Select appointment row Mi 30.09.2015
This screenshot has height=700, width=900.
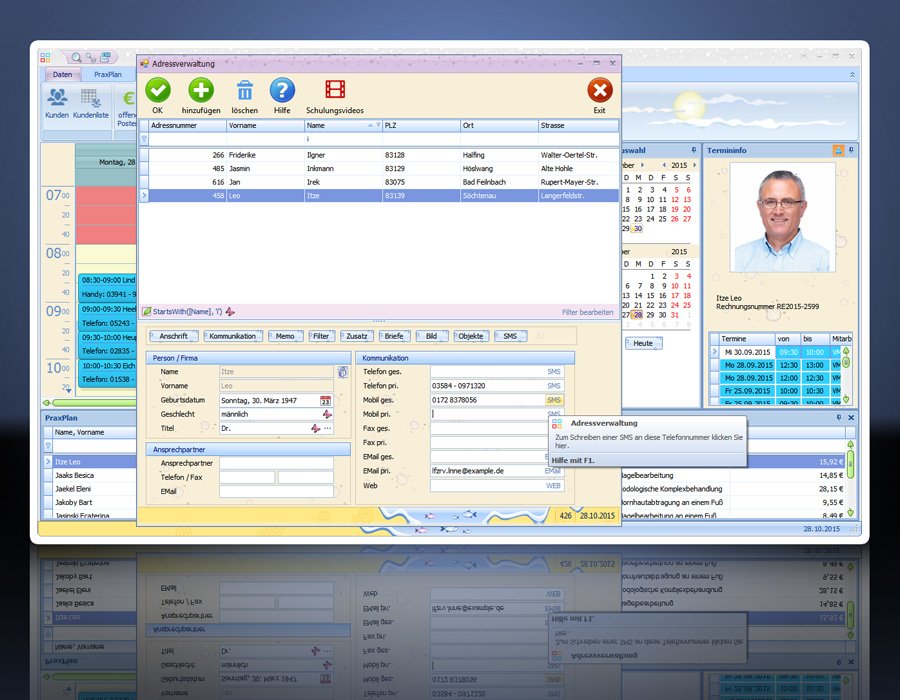tap(775, 352)
